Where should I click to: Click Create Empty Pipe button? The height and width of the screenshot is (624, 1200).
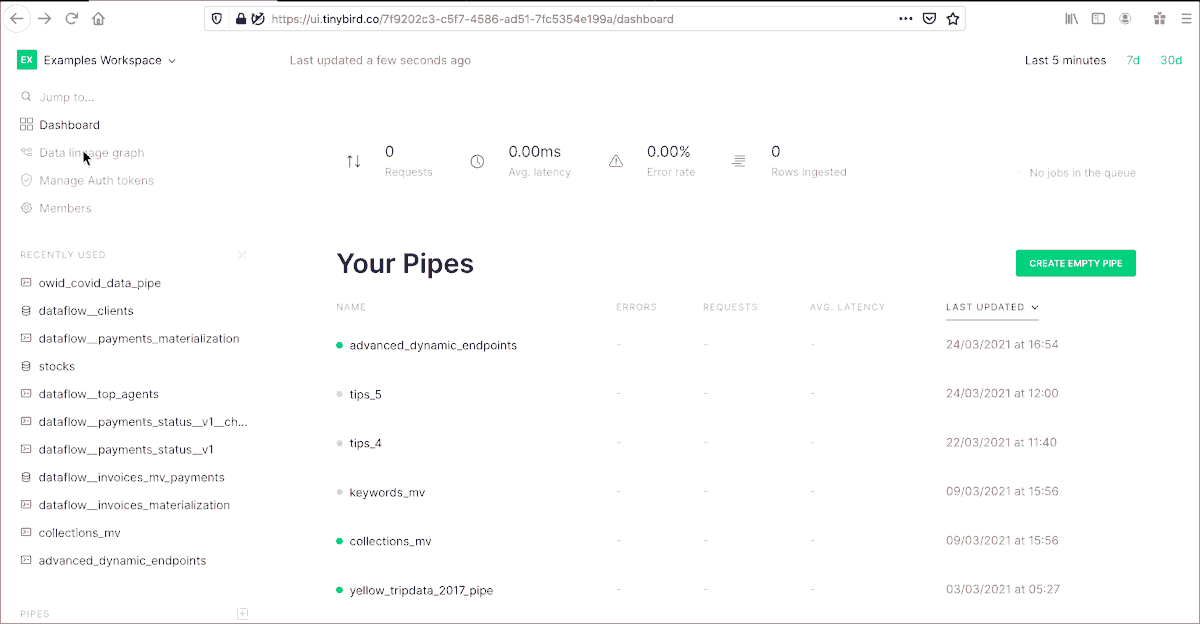[1075, 263]
